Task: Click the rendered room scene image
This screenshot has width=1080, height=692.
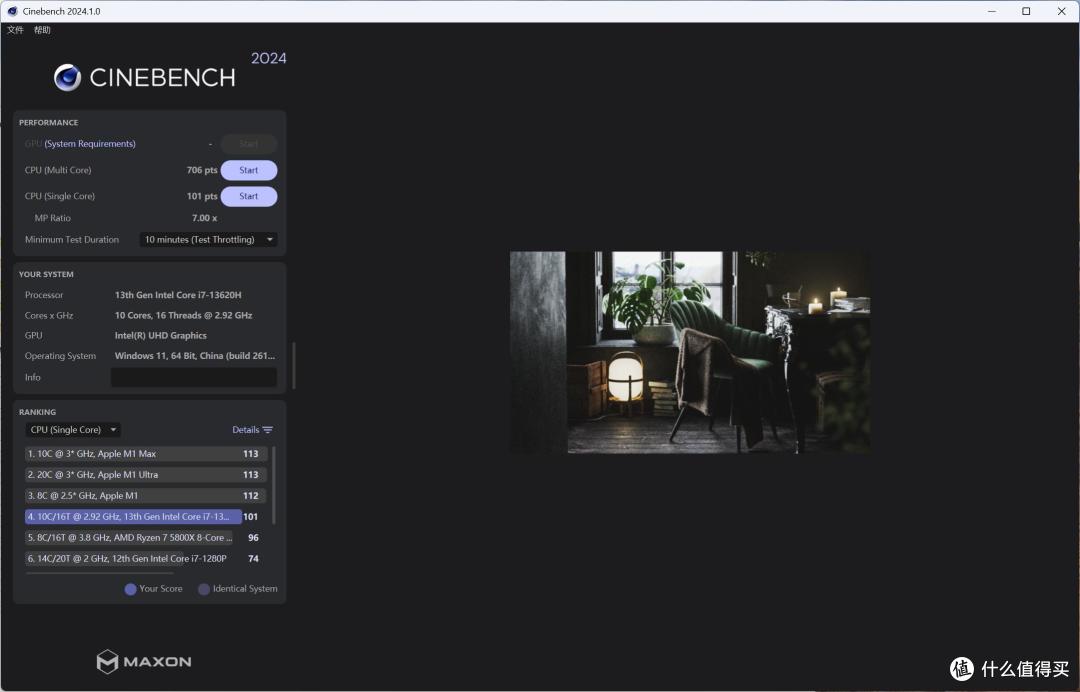Action: click(689, 352)
